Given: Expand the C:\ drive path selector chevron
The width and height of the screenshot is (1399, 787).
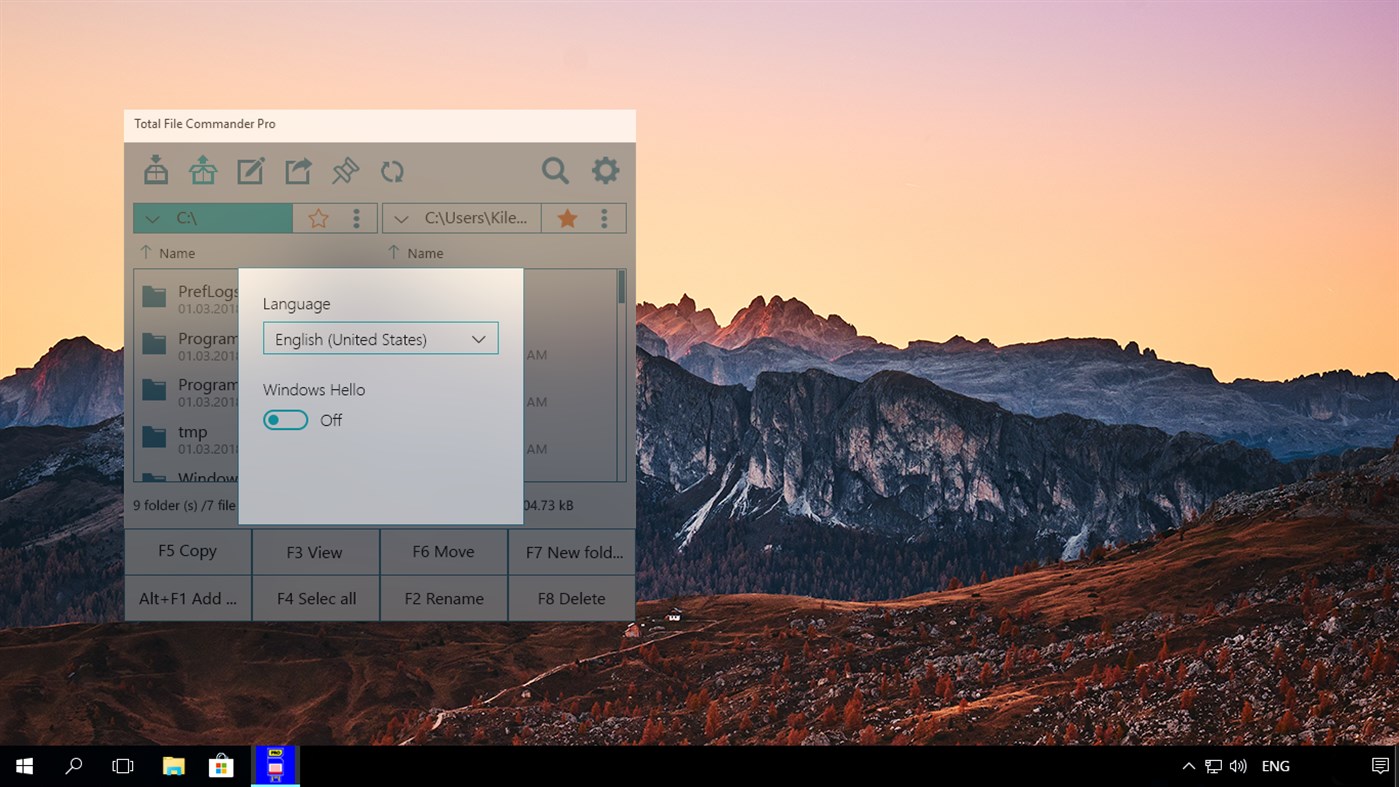Looking at the screenshot, I should pos(152,218).
